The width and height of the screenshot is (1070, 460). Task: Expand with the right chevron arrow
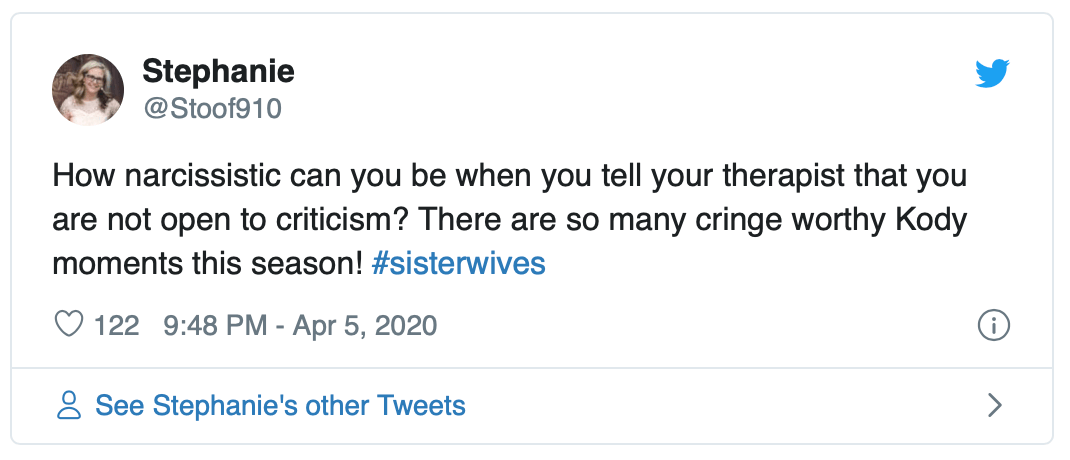pos(993,405)
